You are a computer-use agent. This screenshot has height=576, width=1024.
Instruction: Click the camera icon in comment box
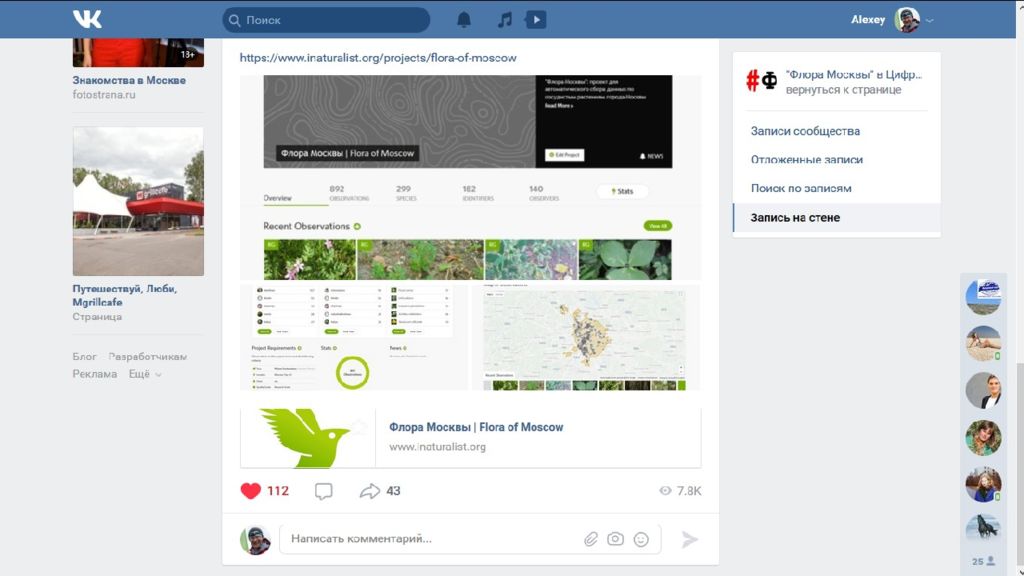(x=615, y=539)
